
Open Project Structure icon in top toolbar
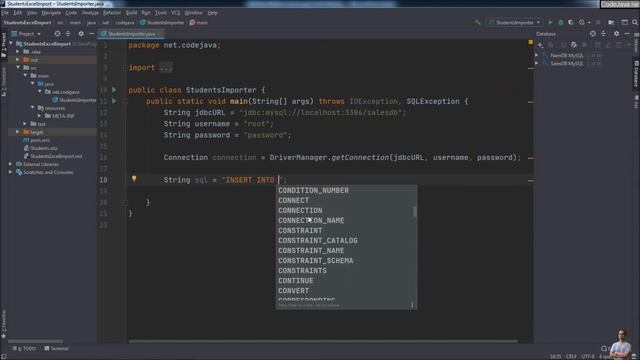[x=611, y=22]
